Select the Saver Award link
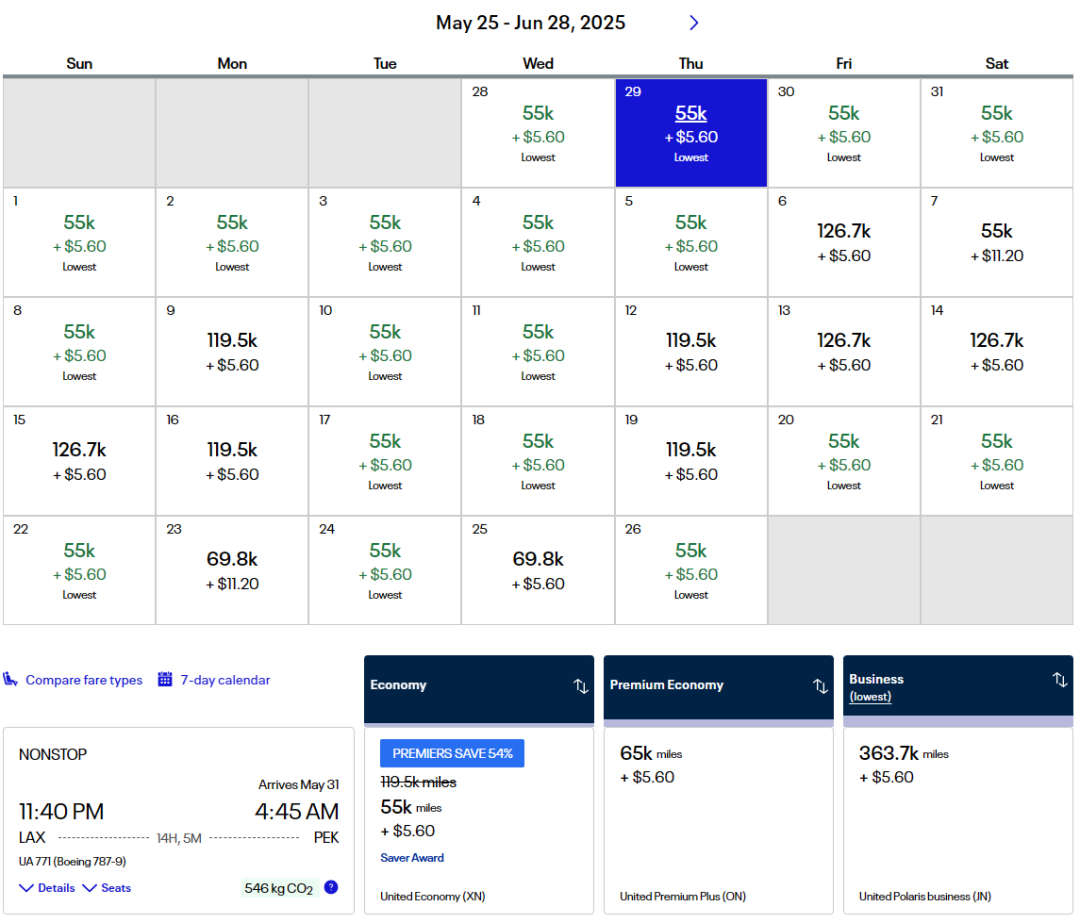 click(412, 858)
